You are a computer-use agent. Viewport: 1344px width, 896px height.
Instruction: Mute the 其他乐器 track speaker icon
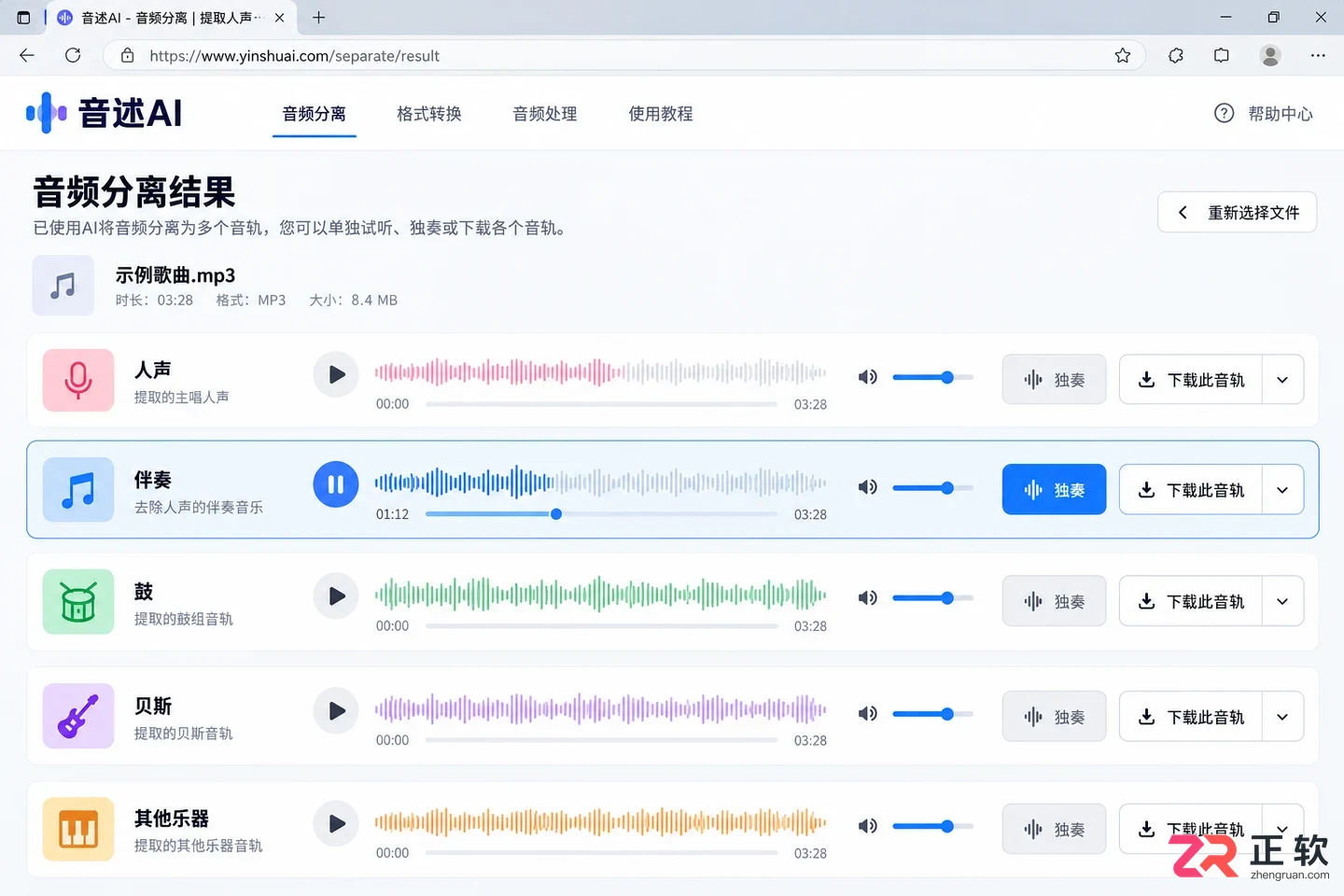point(868,826)
